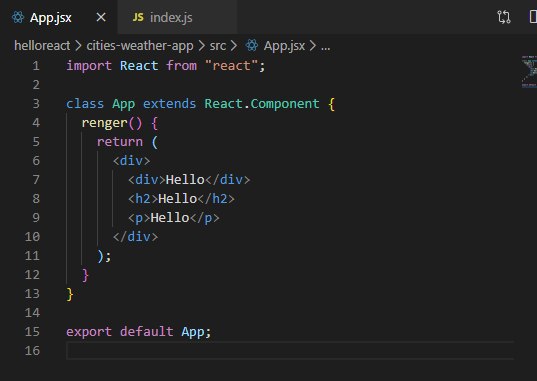Click extends keyword on line 3

click(x=170, y=104)
